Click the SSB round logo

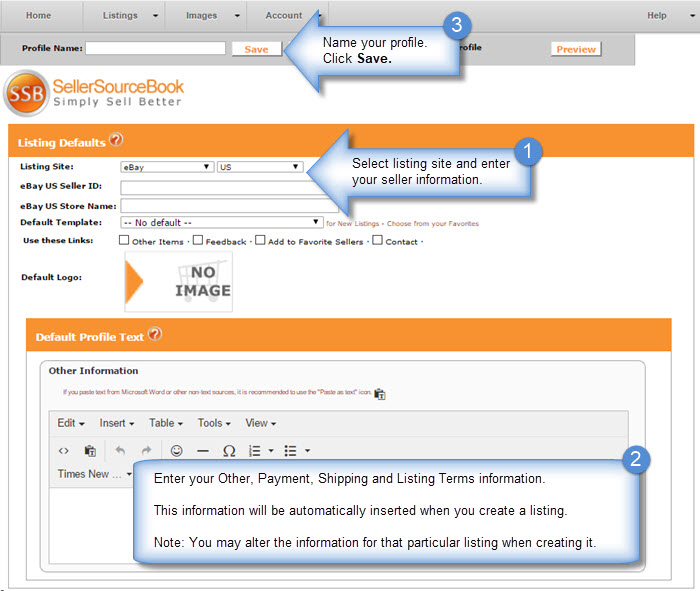[x=26, y=93]
